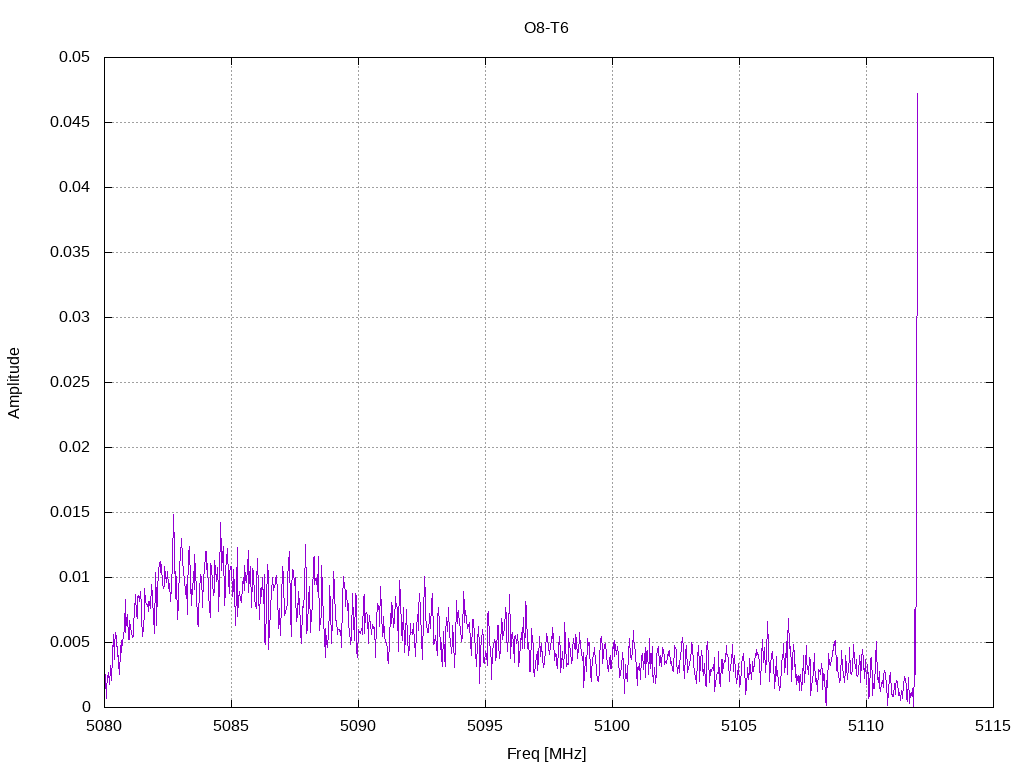
Task: Click the 0.035 y-axis tick label
Action: 70,252
